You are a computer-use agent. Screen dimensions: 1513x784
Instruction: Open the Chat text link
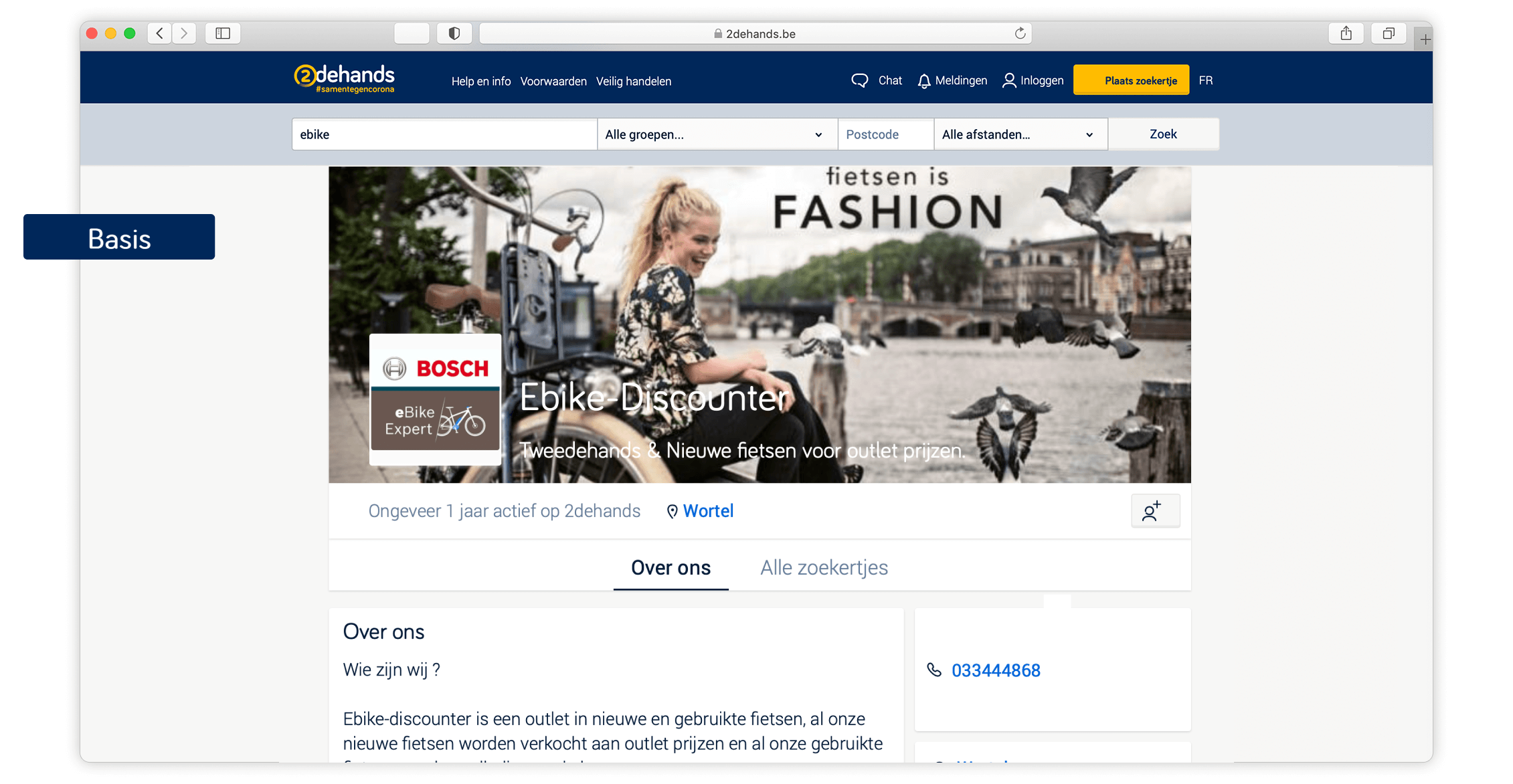click(890, 80)
